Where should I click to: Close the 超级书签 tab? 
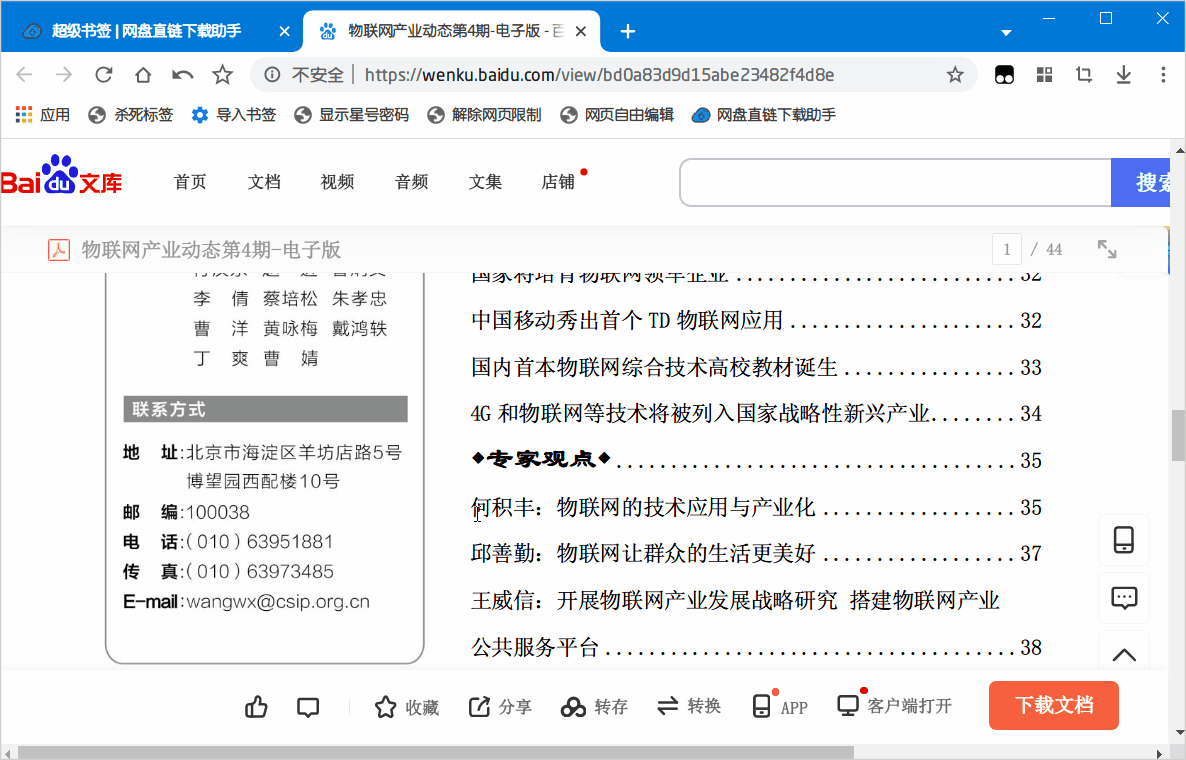284,31
